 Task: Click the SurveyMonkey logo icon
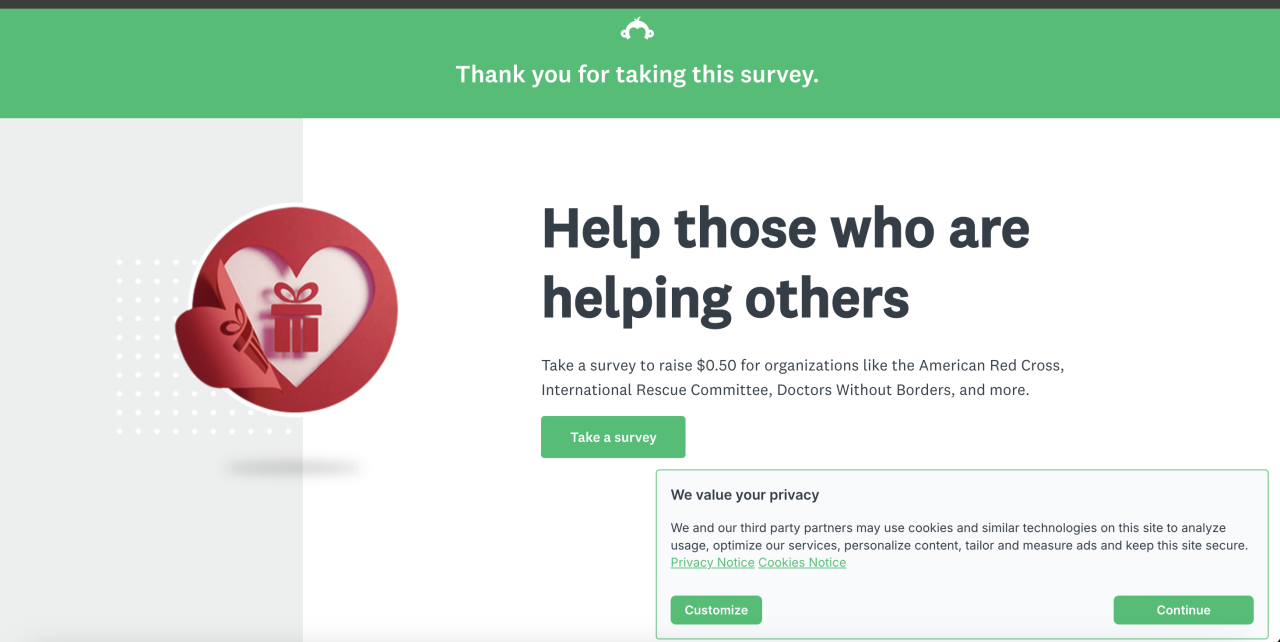point(637,30)
